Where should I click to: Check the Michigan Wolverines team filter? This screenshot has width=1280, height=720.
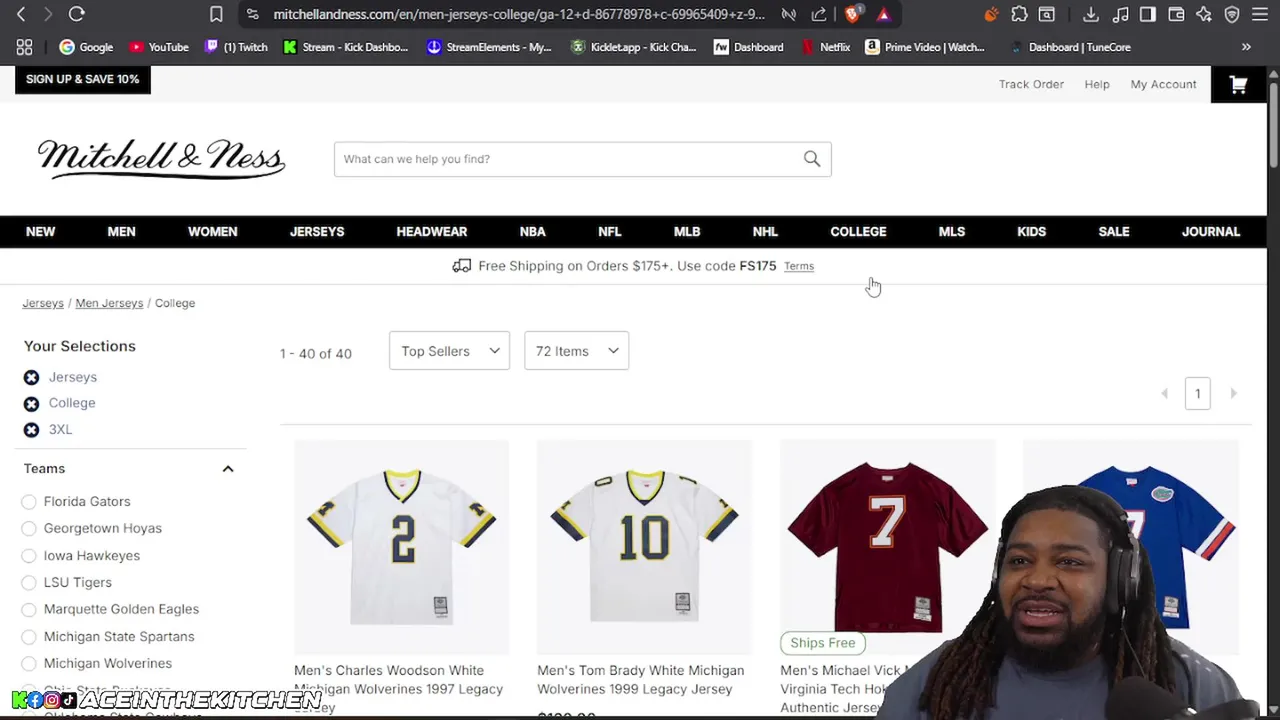pyautogui.click(x=29, y=663)
